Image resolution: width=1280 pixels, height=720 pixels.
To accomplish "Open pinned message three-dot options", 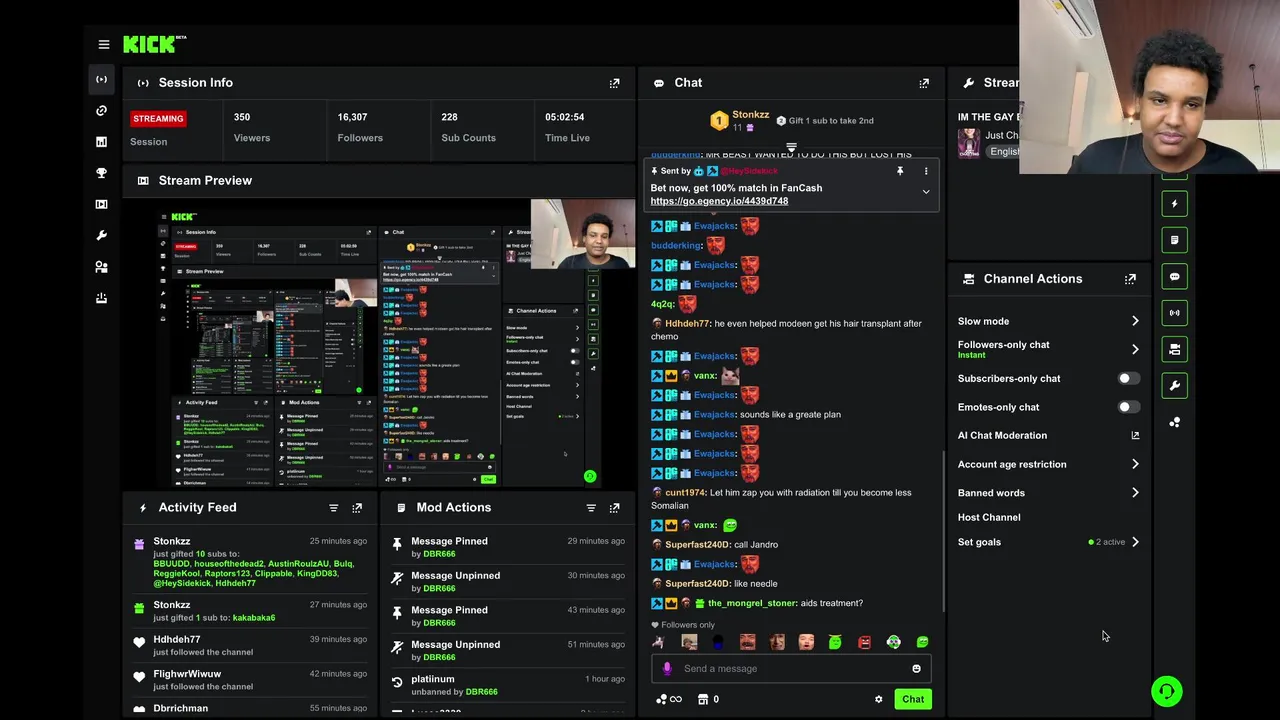I will (x=926, y=171).
